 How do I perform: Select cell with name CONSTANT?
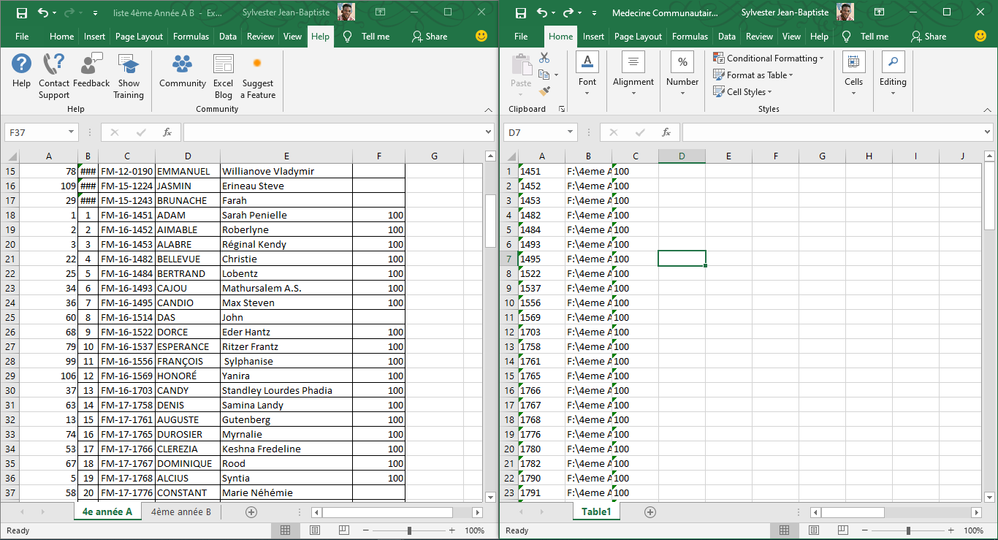(x=188, y=492)
